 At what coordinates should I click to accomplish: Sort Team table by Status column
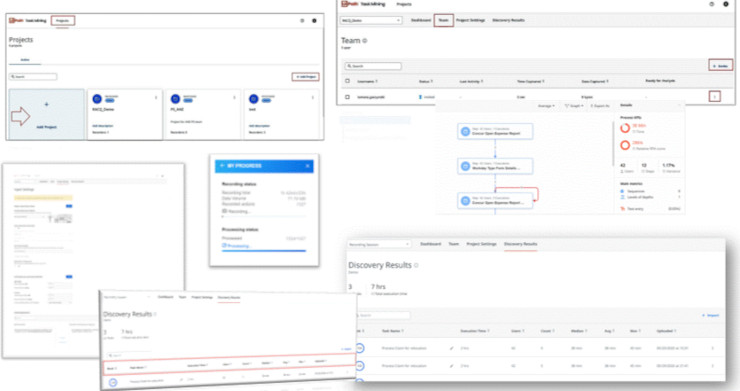tap(426, 82)
